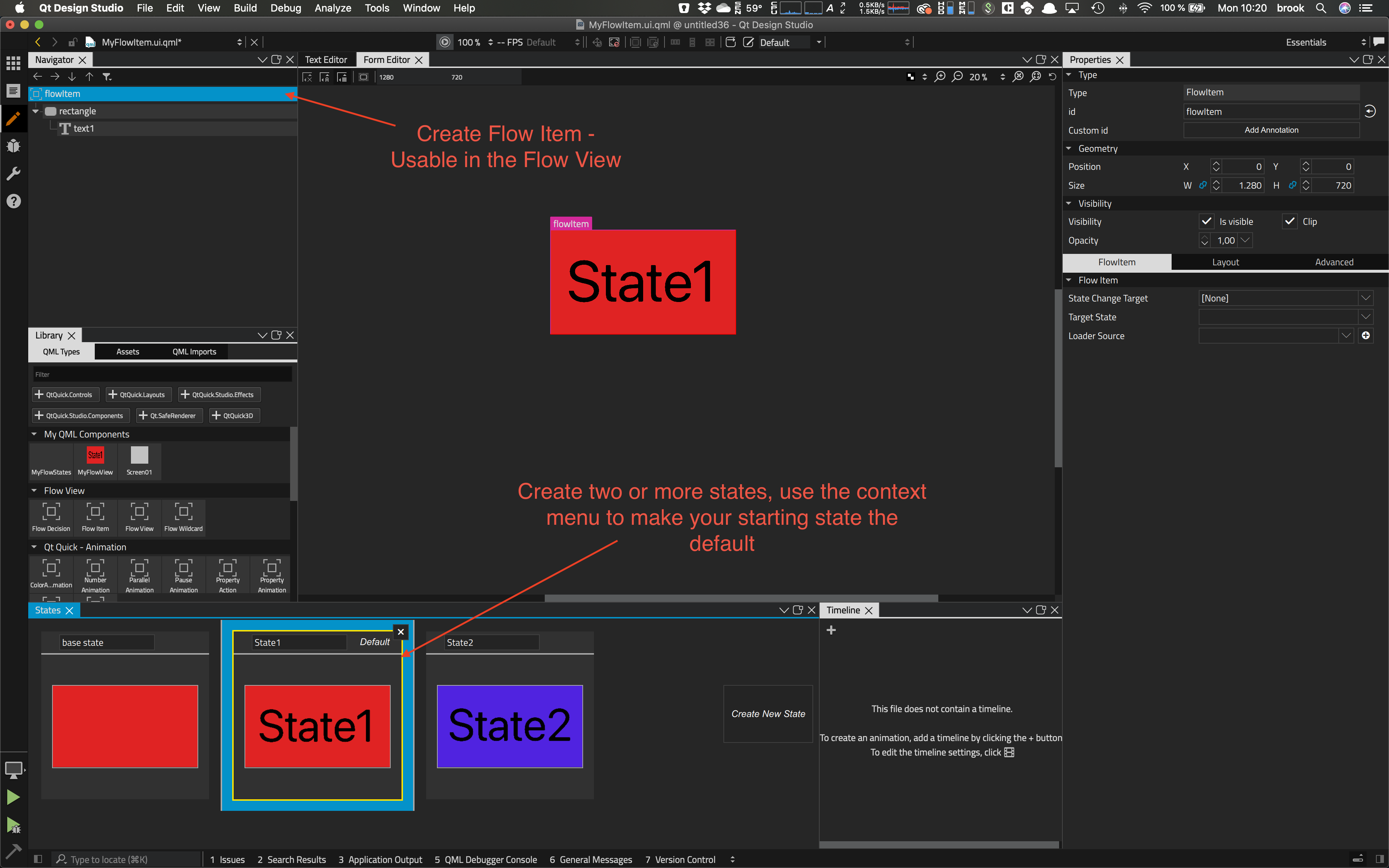The height and width of the screenshot is (868, 1389).
Task: Open Debug mode bug icon
Action: pos(13,146)
